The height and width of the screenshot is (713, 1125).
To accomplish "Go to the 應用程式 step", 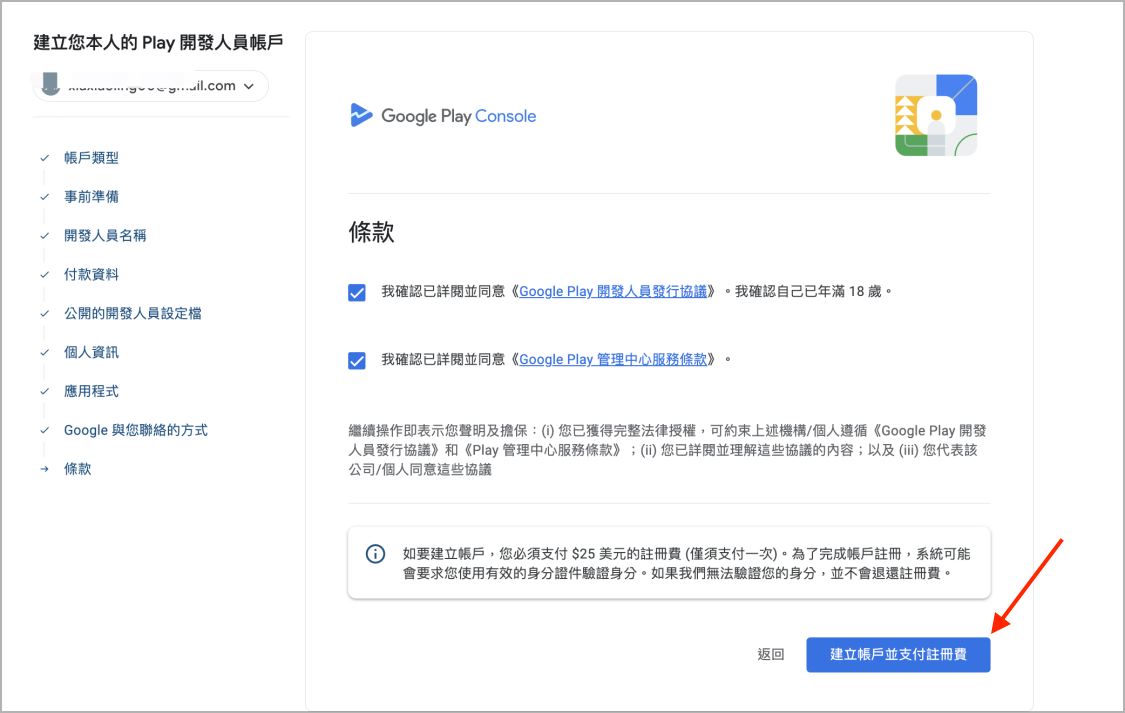I will point(91,391).
